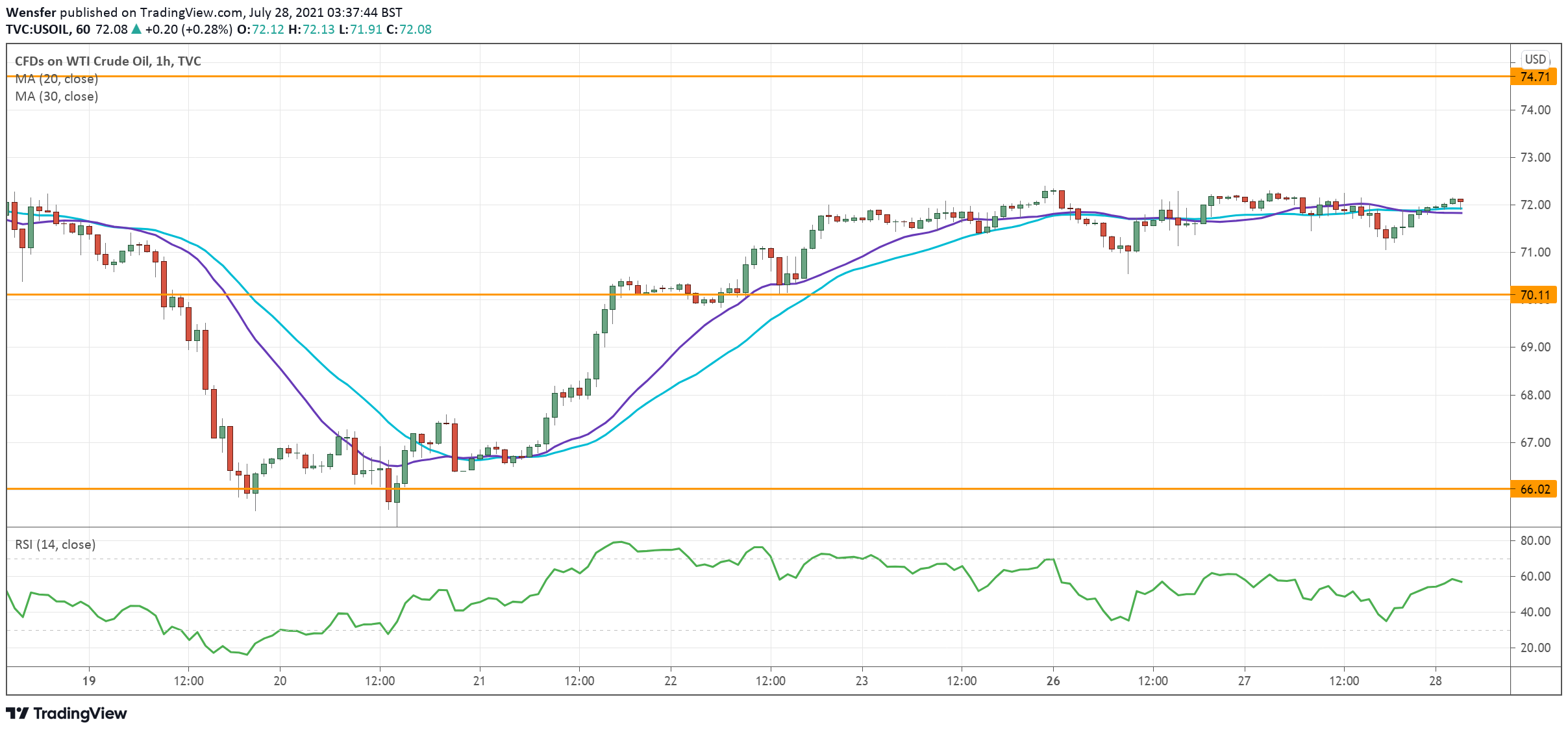Click the 72.00 price scale label
Image resolution: width=1568 pixels, height=732 pixels.
(1535, 205)
